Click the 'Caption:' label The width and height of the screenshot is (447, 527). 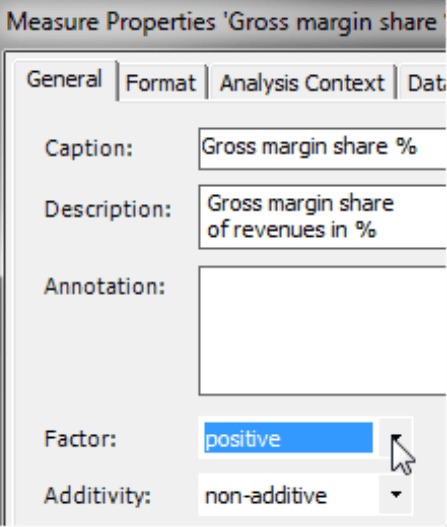click(x=89, y=148)
